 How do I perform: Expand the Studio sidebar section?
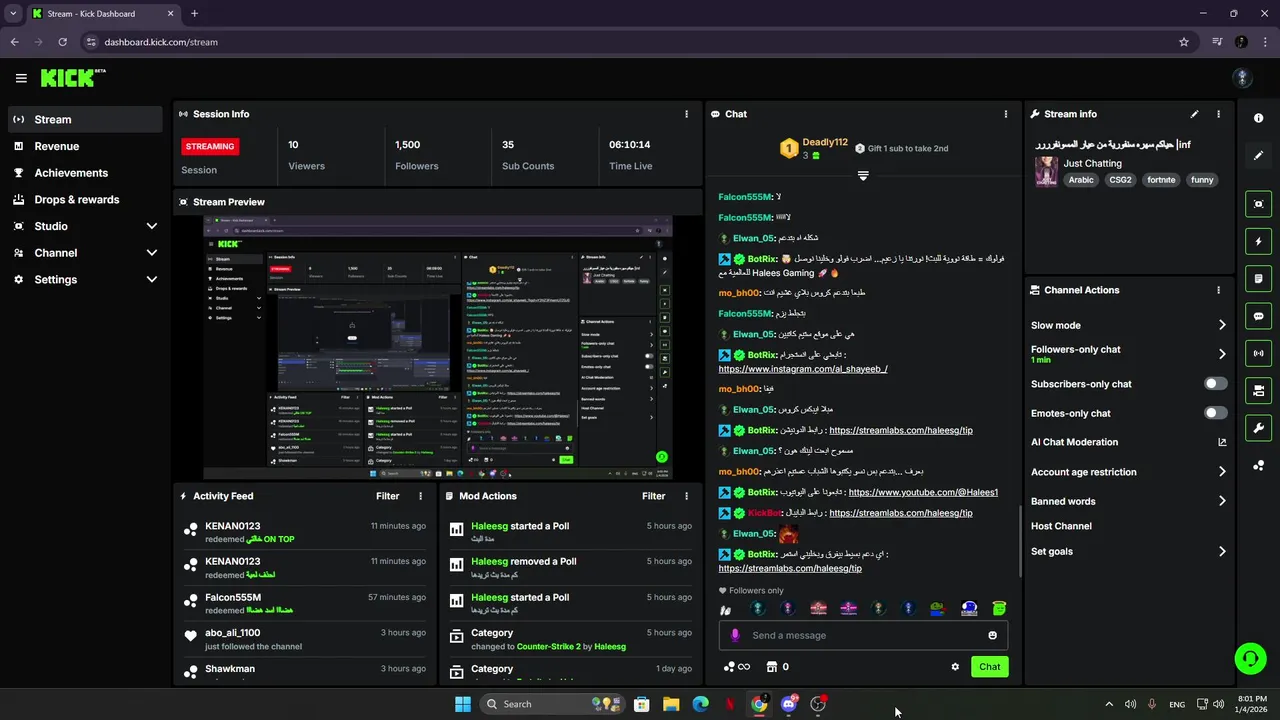click(152, 226)
